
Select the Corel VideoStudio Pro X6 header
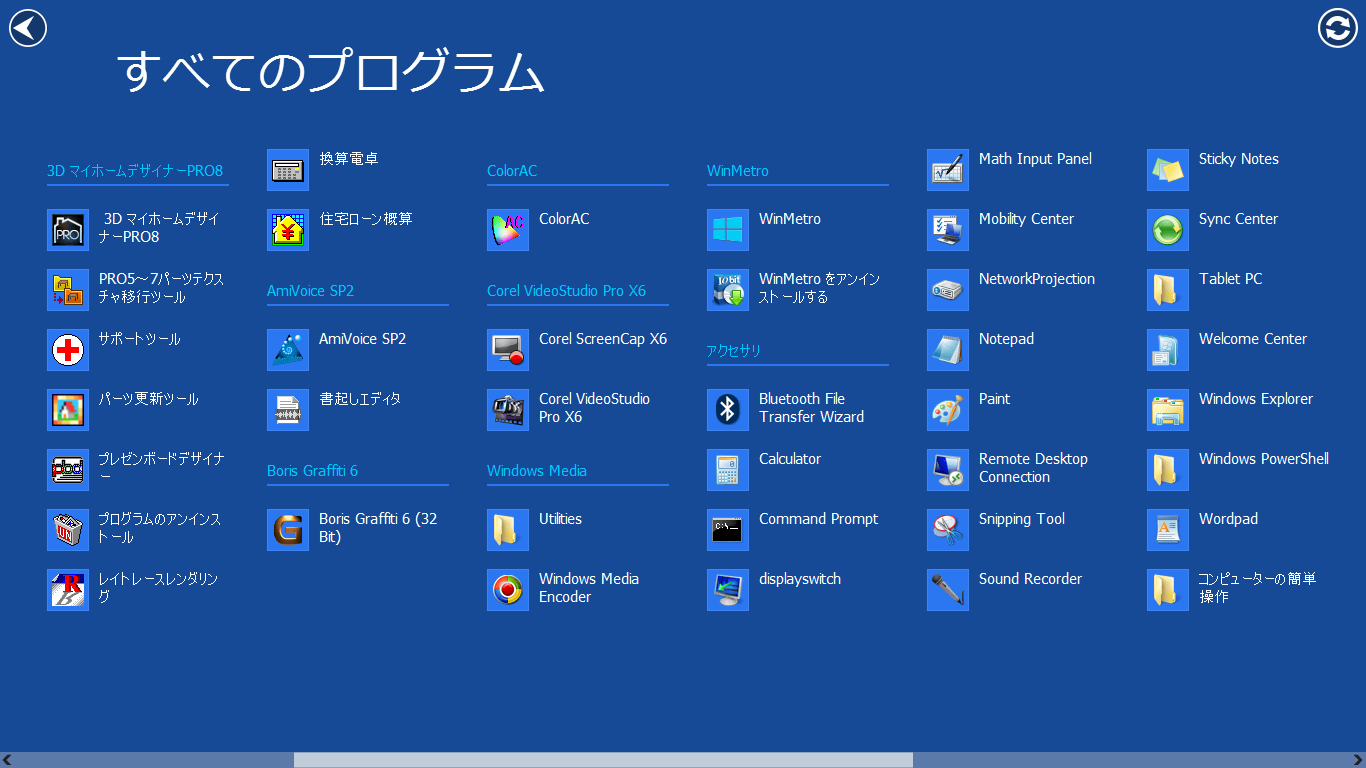[566, 291]
